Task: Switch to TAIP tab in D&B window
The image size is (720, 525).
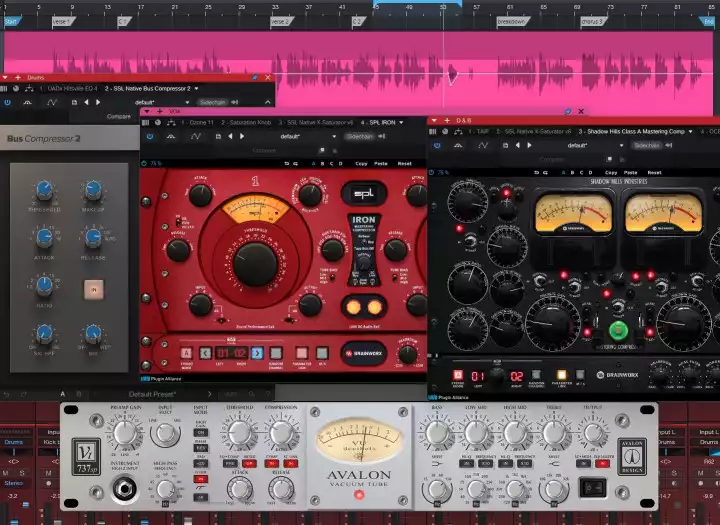Action: point(479,132)
